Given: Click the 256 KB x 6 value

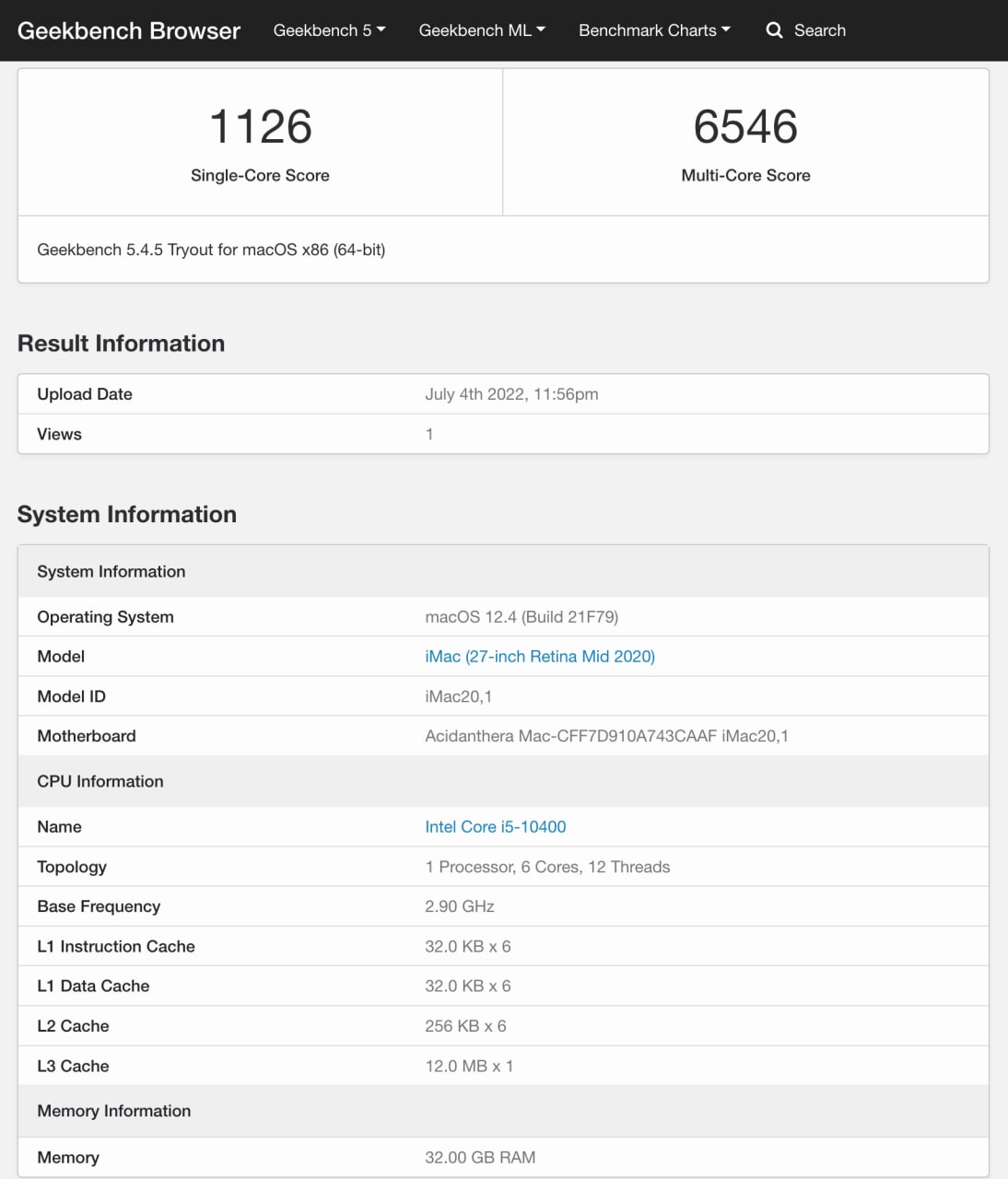Looking at the screenshot, I should tap(465, 1026).
